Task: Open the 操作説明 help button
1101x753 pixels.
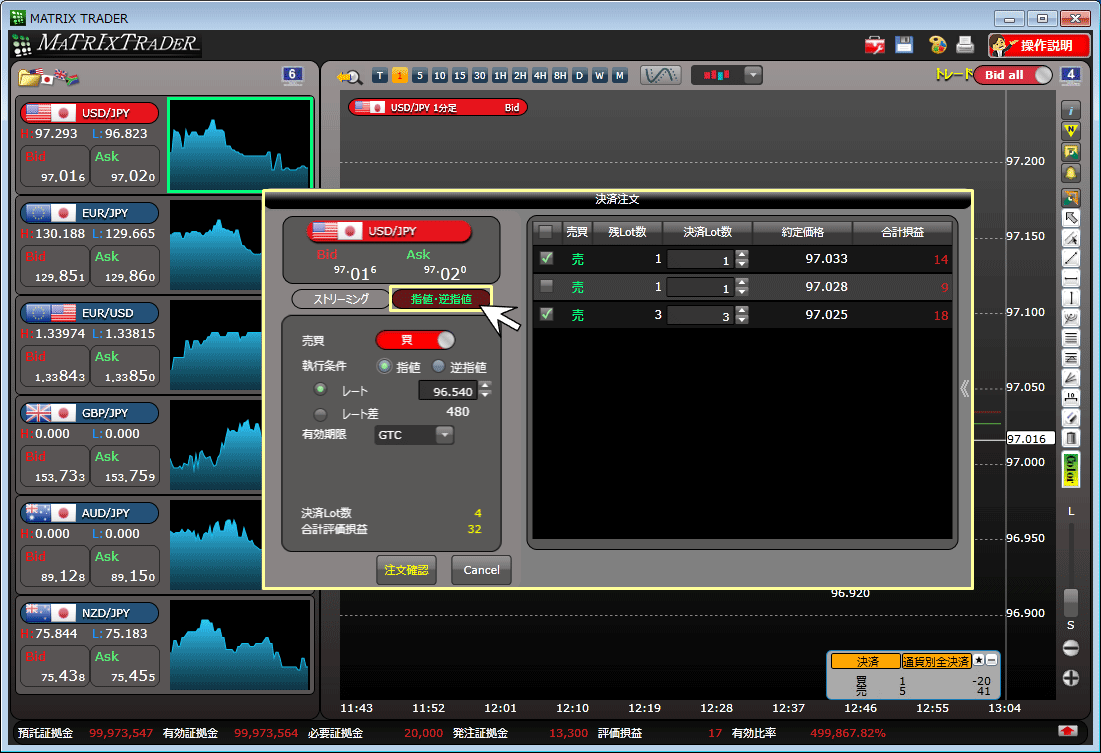Action: tap(1039, 46)
